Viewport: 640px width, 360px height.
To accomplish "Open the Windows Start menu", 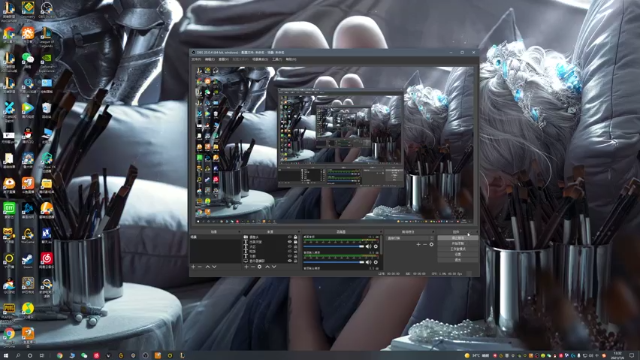I will tap(5, 356).
